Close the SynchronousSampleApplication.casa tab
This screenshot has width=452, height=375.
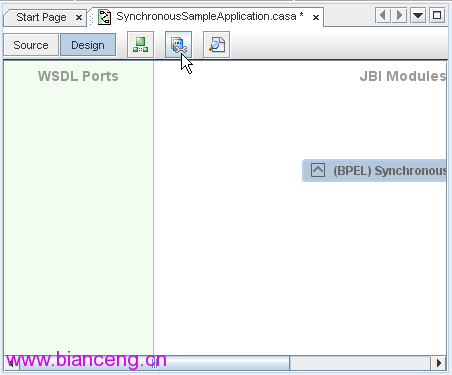(x=316, y=17)
